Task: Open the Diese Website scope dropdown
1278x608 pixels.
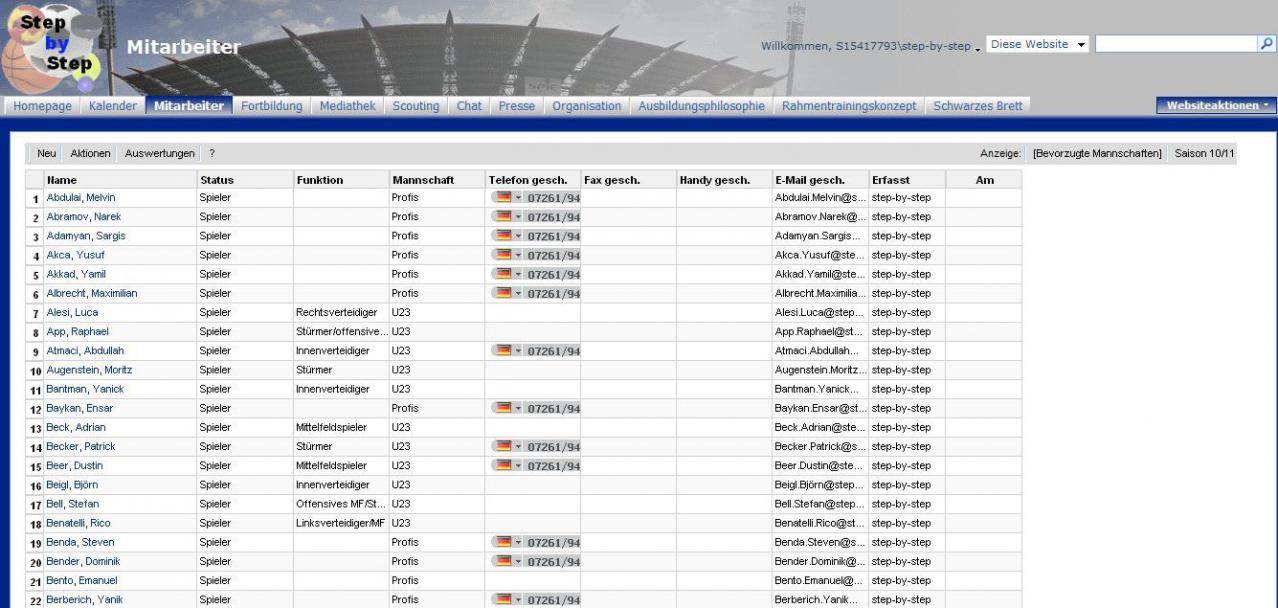Action: click(1038, 45)
